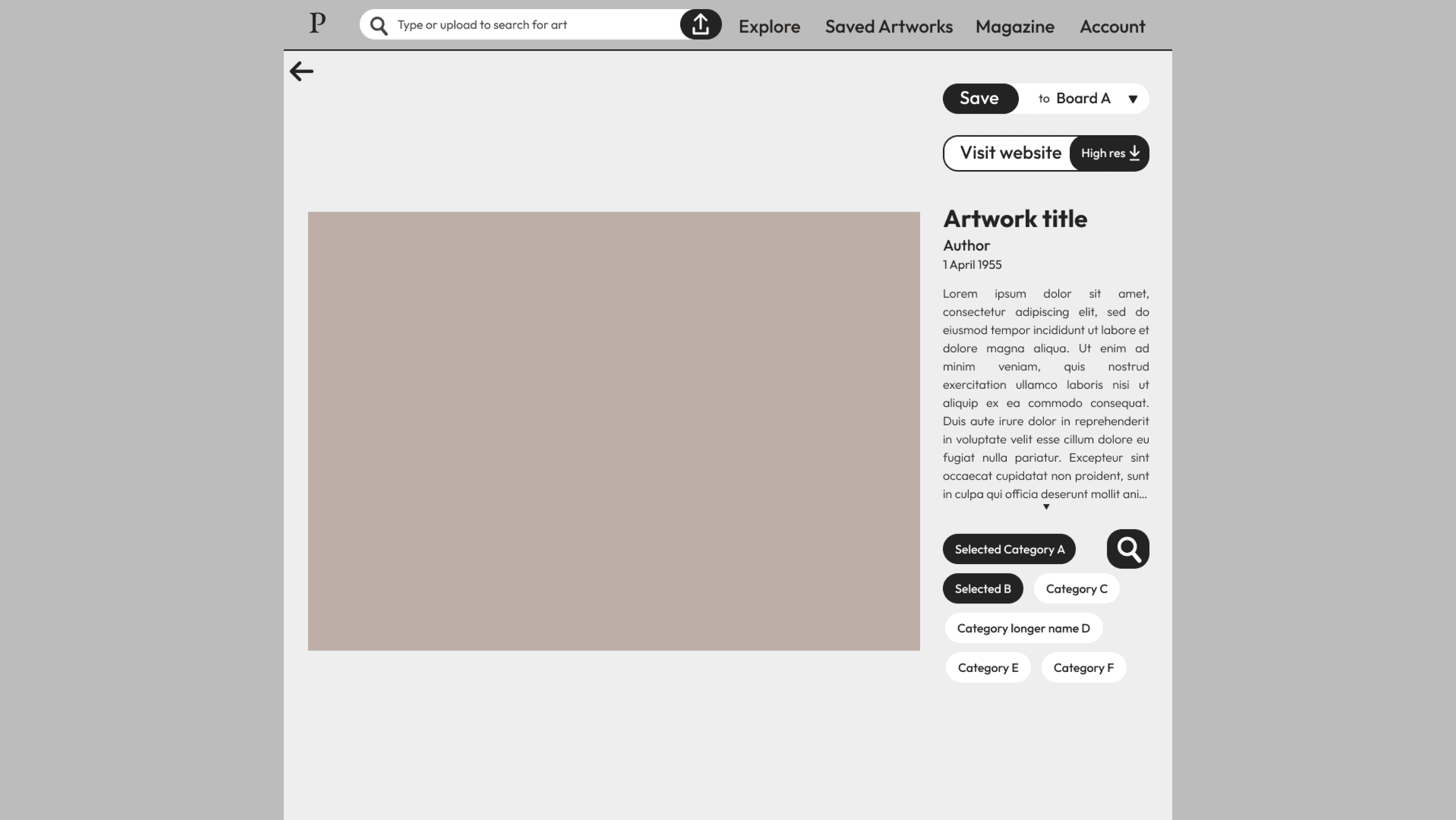Image resolution: width=1456 pixels, height=820 pixels.
Task: Expand the description with small down triangle
Action: coord(1046,507)
